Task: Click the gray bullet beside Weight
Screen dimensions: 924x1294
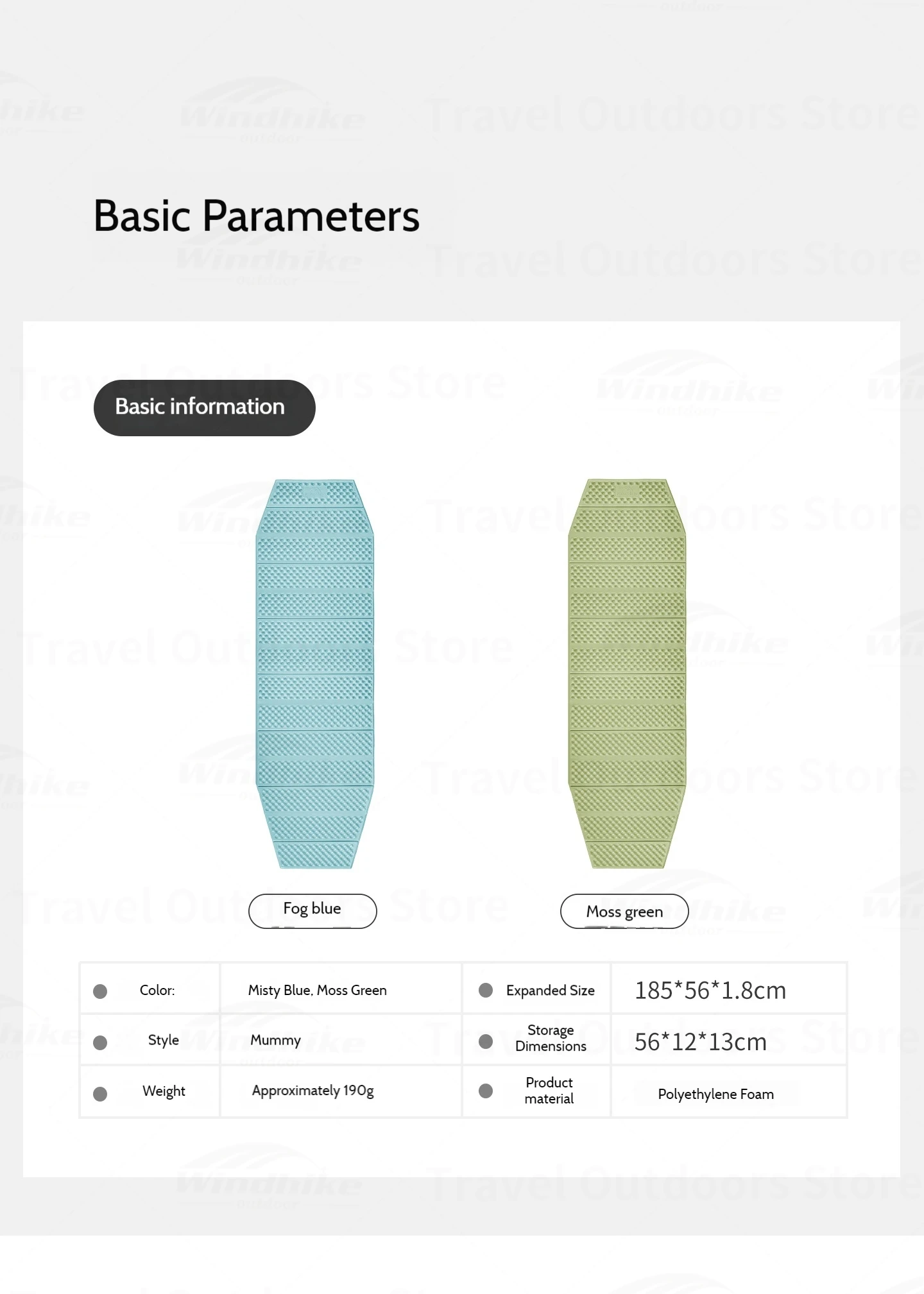Action: click(x=100, y=1094)
